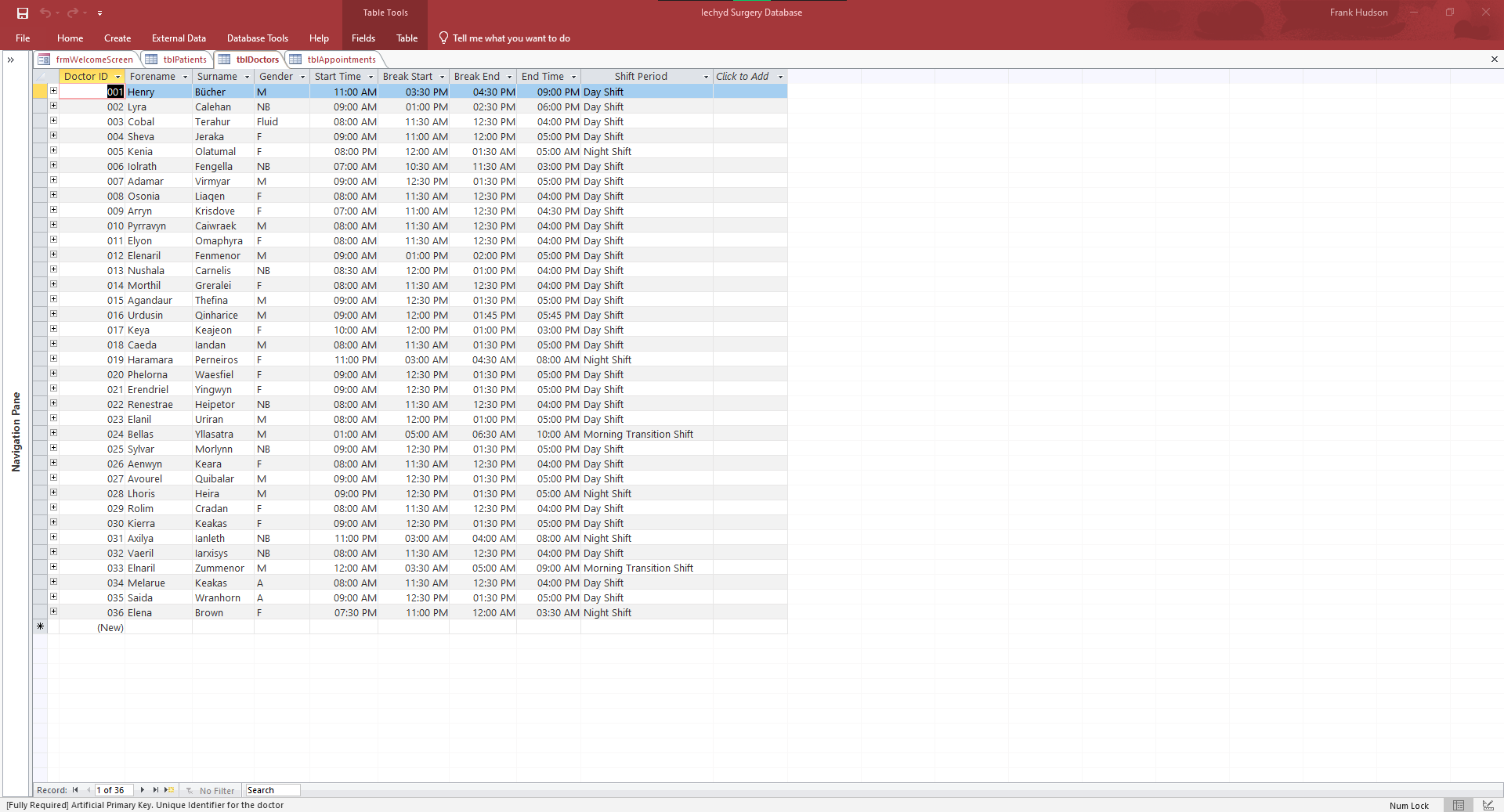
Task: Open the Gender column dropdown arrow
Action: [302, 77]
